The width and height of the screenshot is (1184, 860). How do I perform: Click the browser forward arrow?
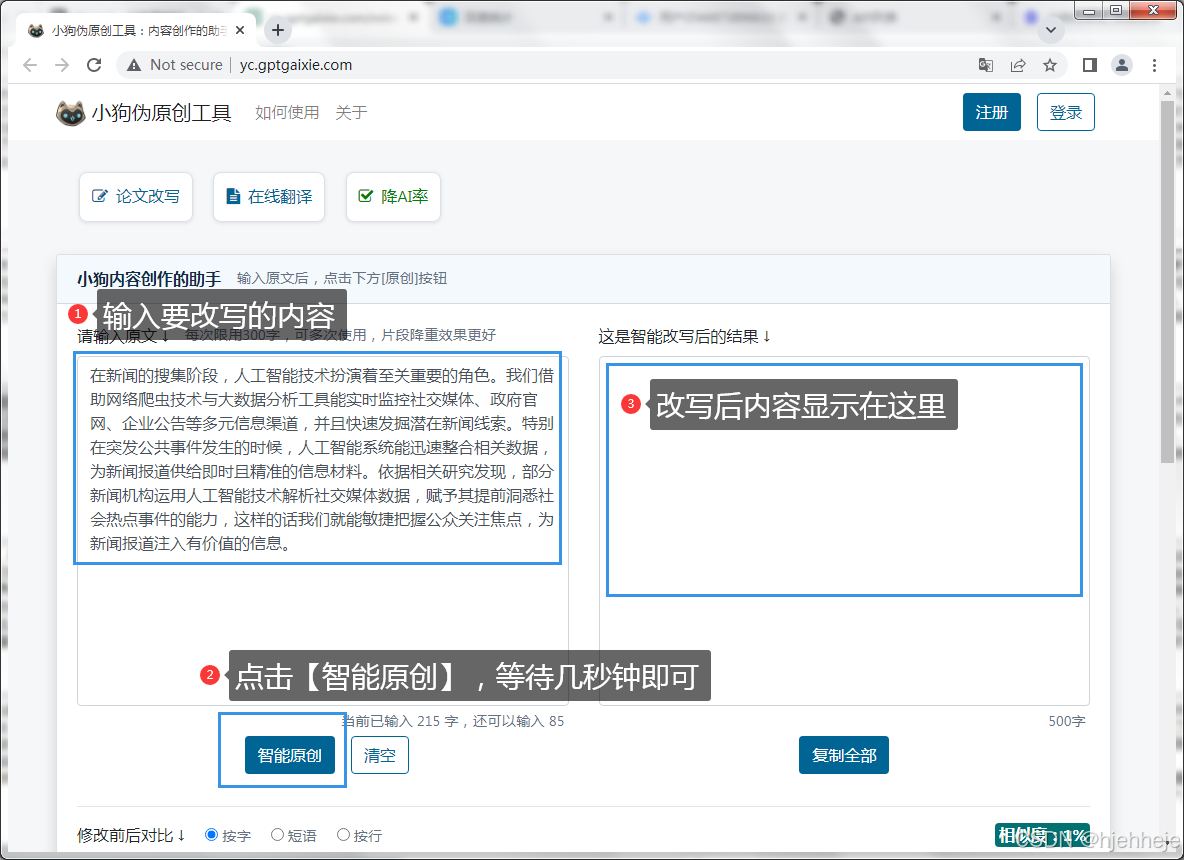[x=62, y=65]
